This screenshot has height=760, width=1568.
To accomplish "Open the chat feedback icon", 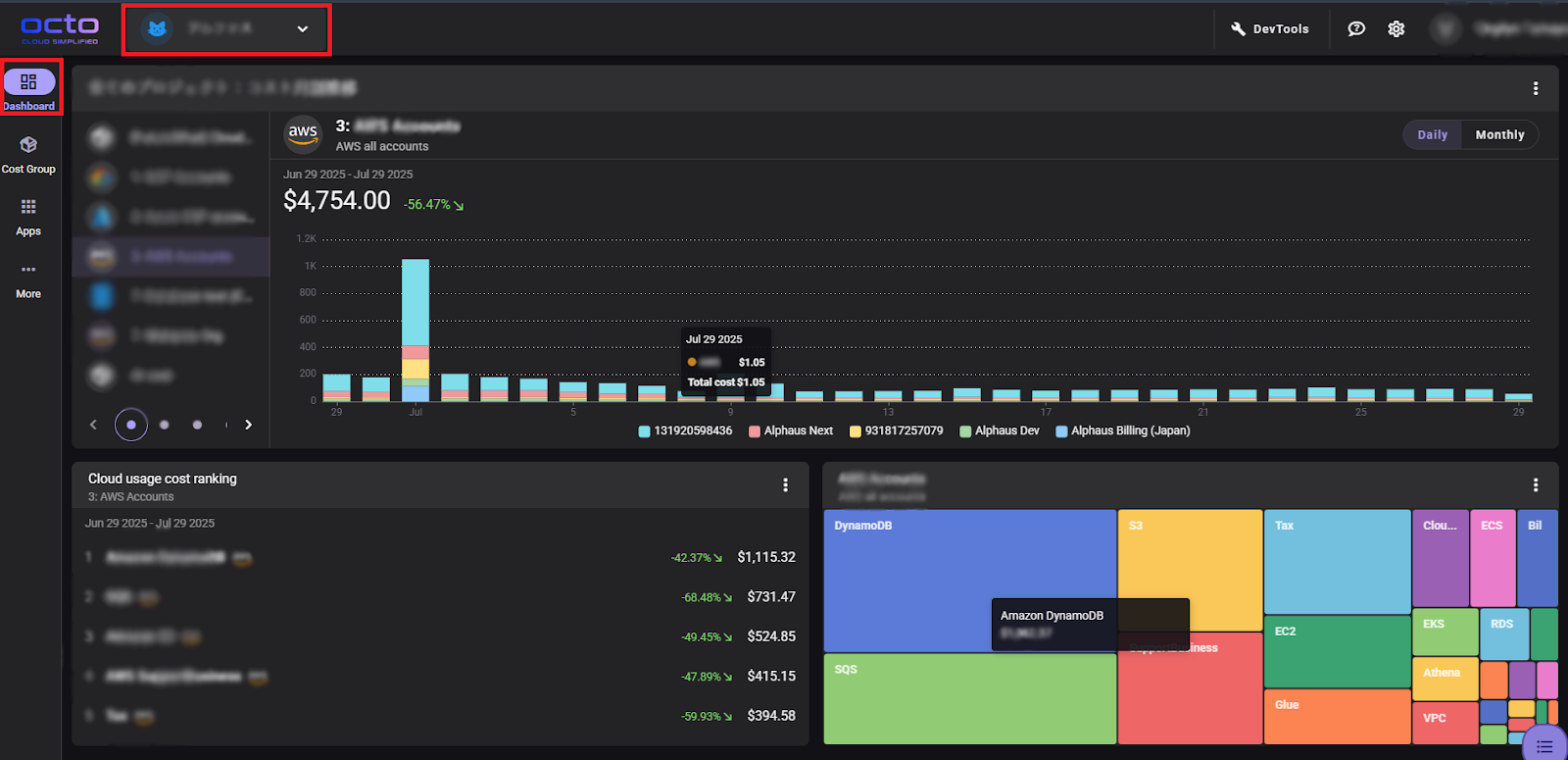I will pos(1356,28).
